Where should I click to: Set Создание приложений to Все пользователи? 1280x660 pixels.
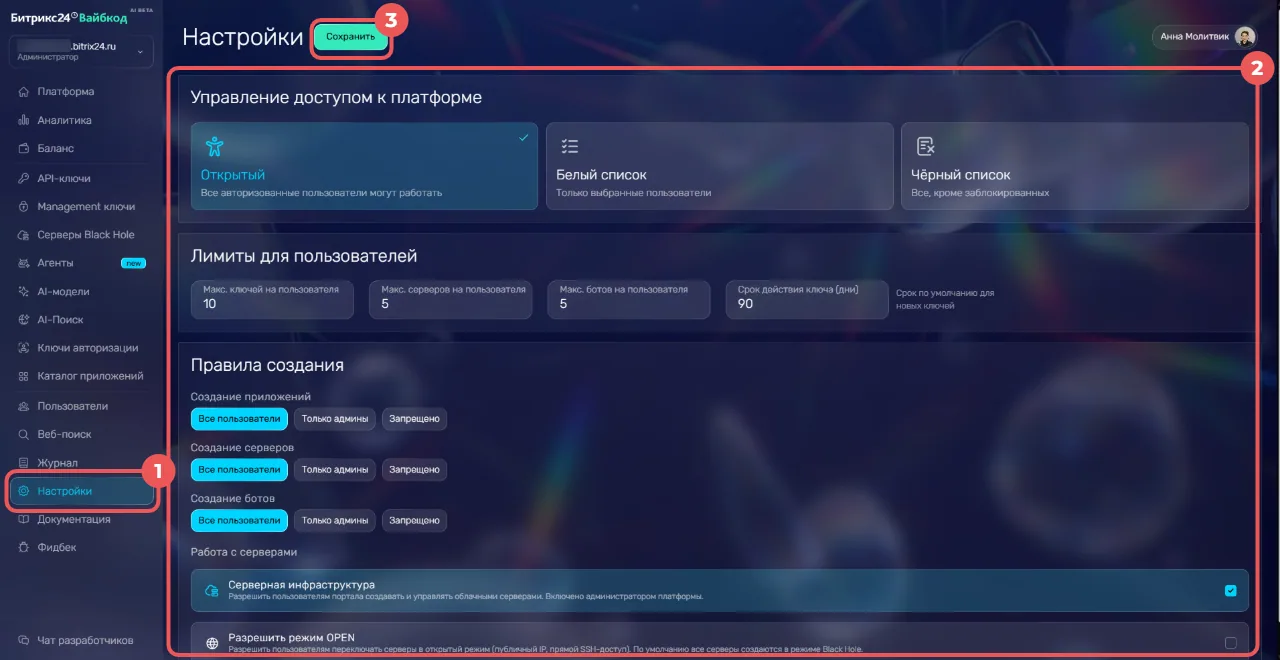(239, 418)
